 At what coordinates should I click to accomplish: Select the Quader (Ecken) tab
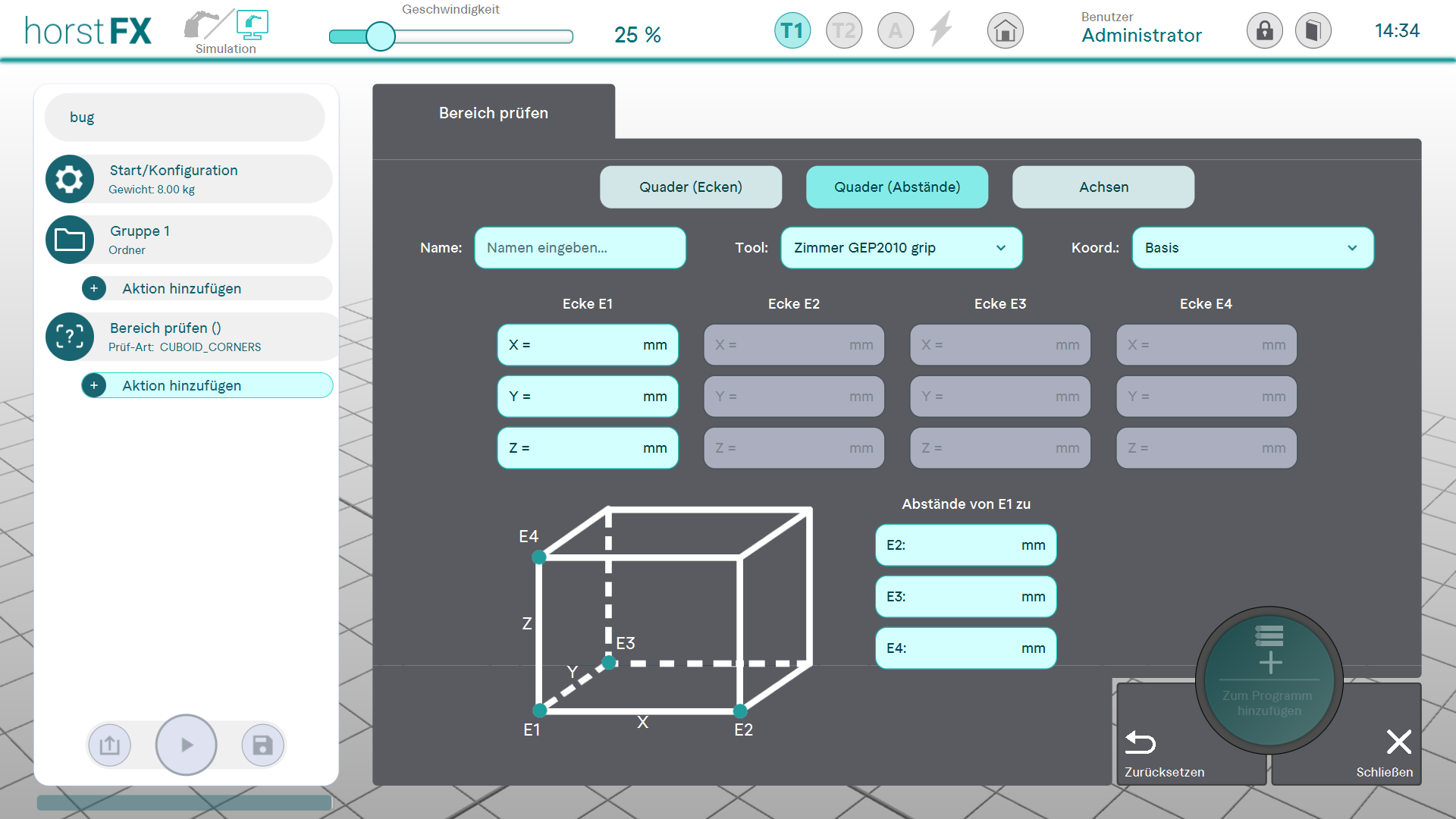tap(690, 187)
